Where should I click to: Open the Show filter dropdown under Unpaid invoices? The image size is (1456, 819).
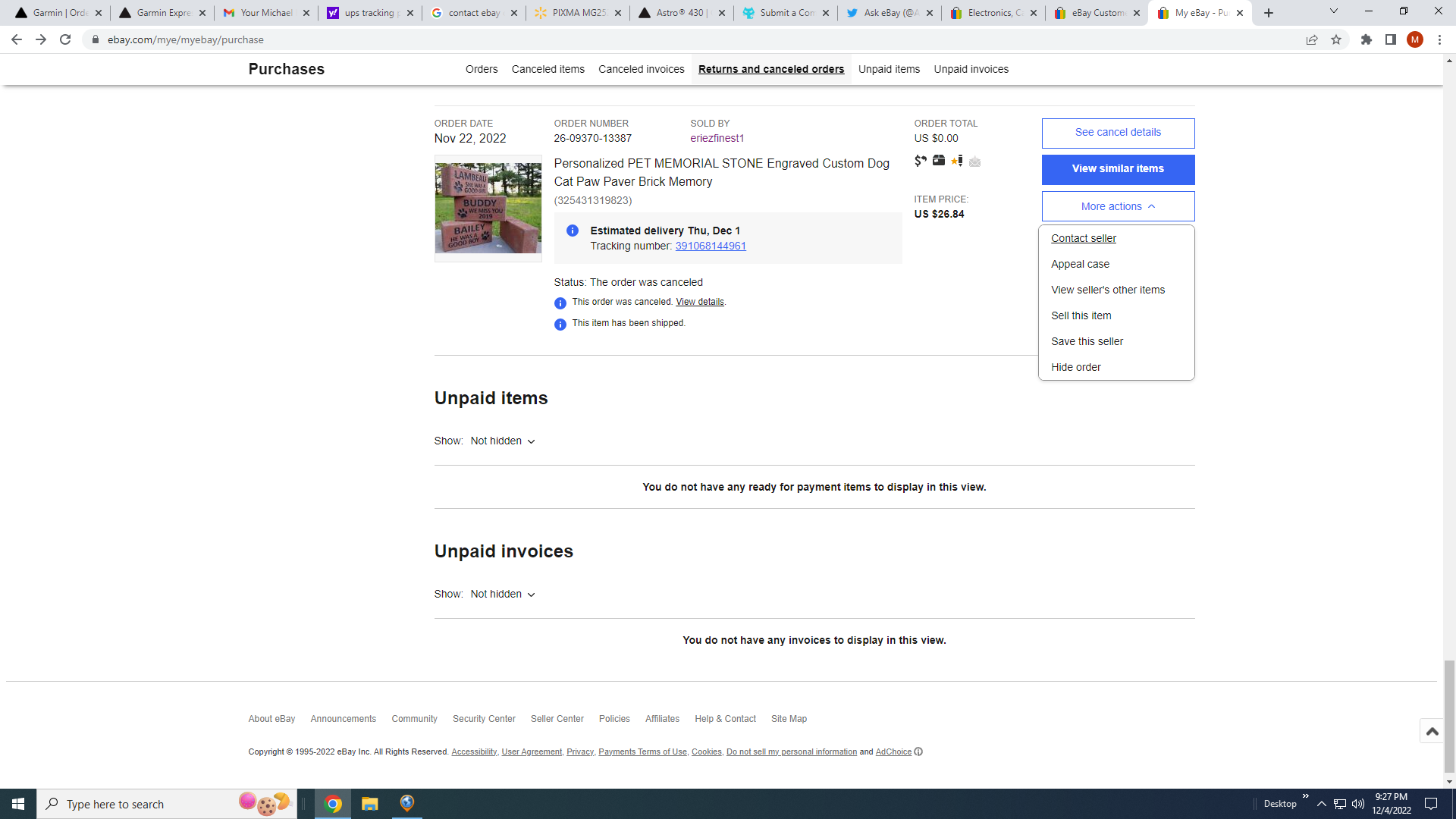(502, 594)
